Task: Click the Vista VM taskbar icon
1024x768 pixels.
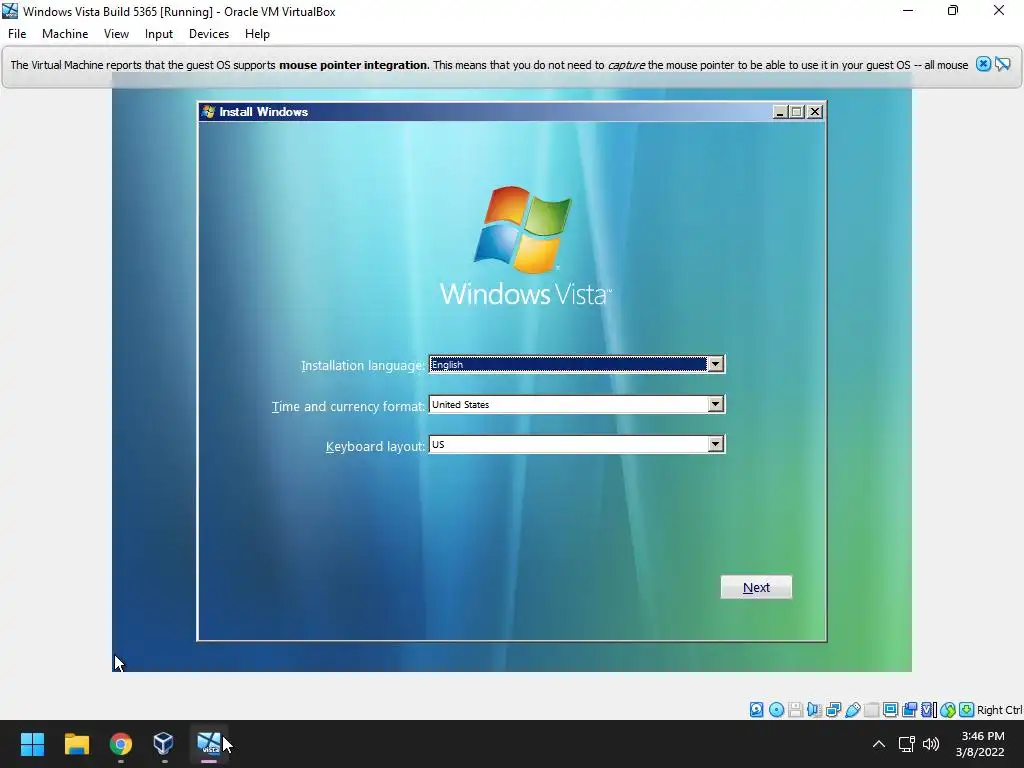Action: coord(209,744)
